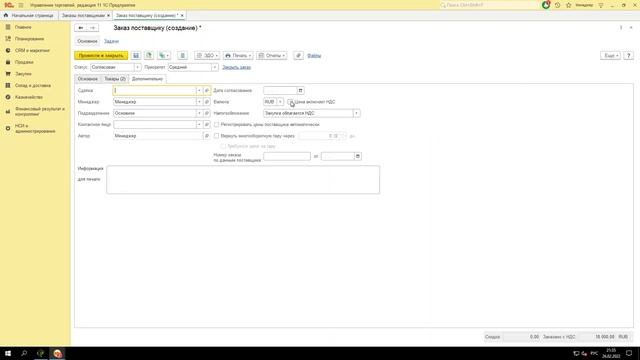Click the save document floppy icon
640x360 pixels.
point(136,56)
